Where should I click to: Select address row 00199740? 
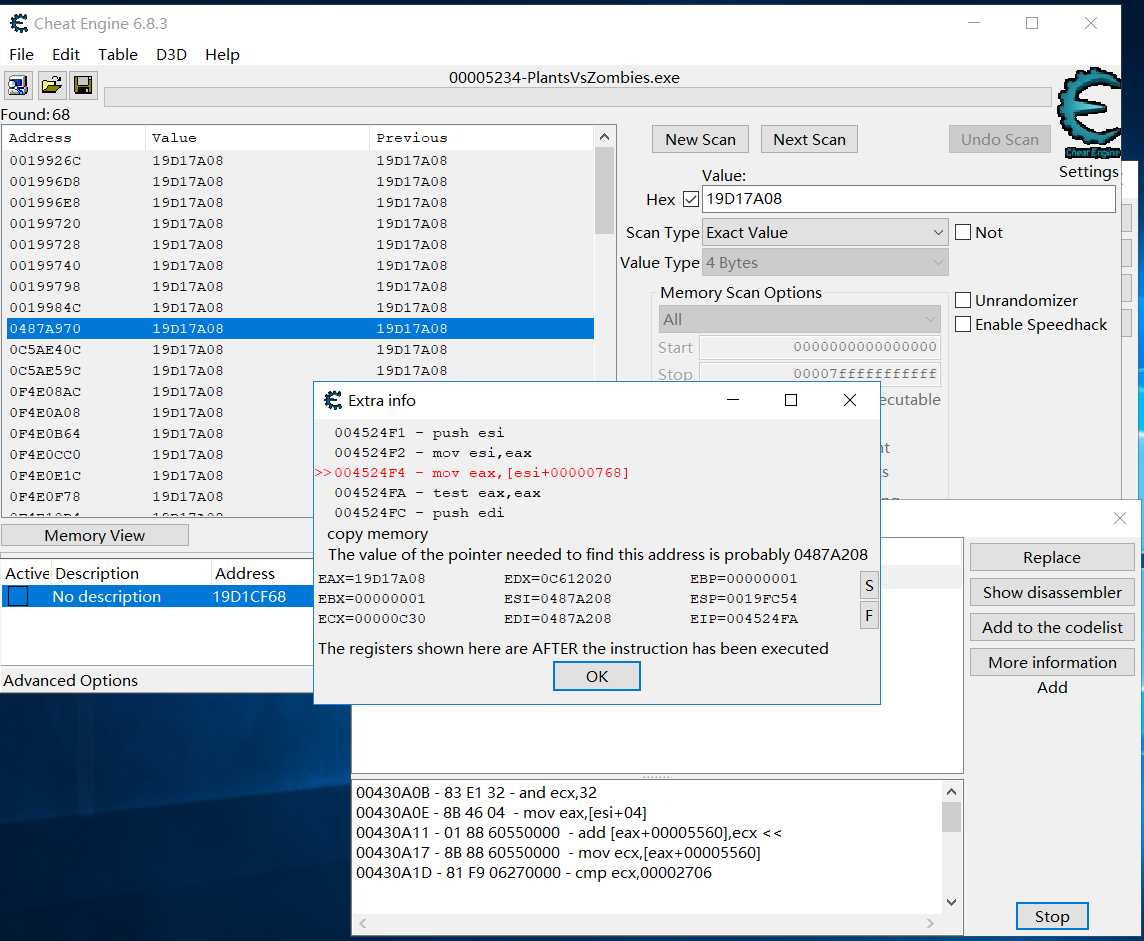click(301, 266)
